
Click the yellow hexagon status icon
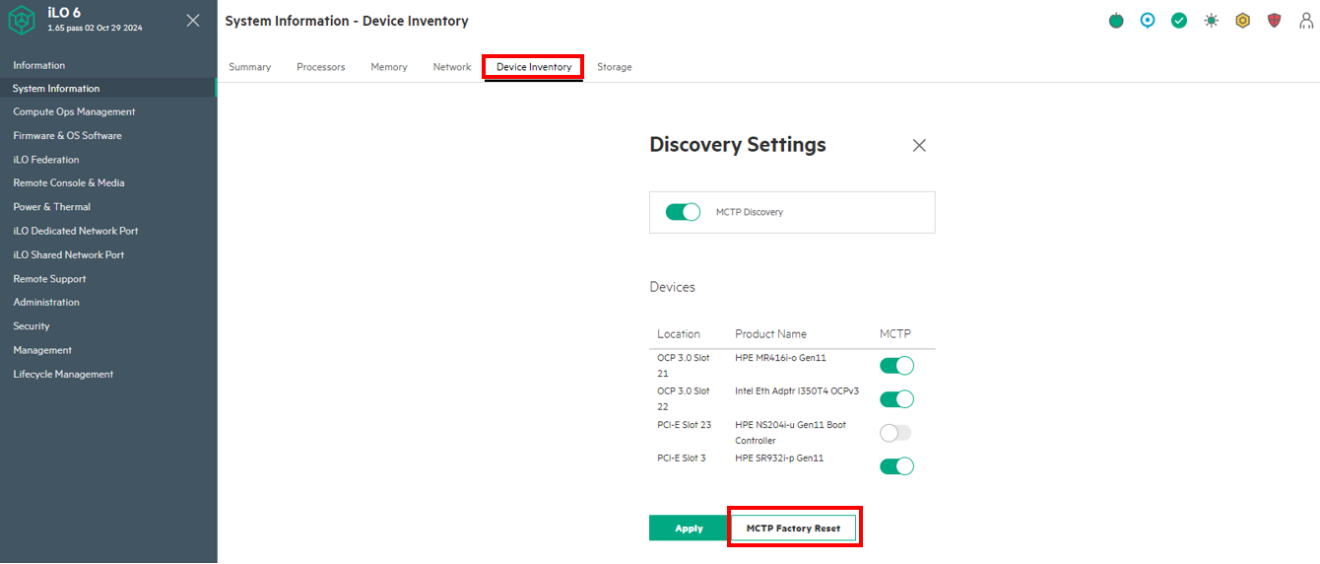coord(1242,21)
